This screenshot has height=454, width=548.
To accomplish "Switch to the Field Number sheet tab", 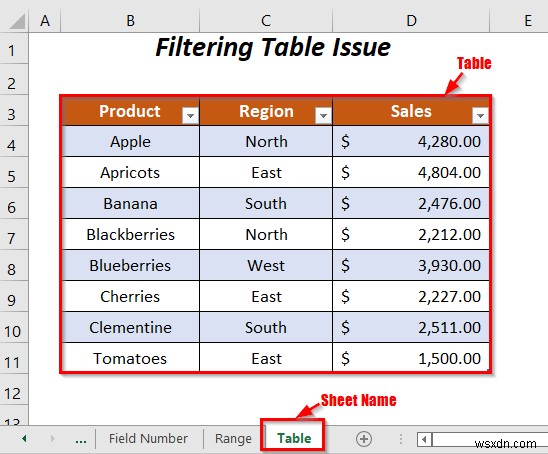I will pos(148,439).
